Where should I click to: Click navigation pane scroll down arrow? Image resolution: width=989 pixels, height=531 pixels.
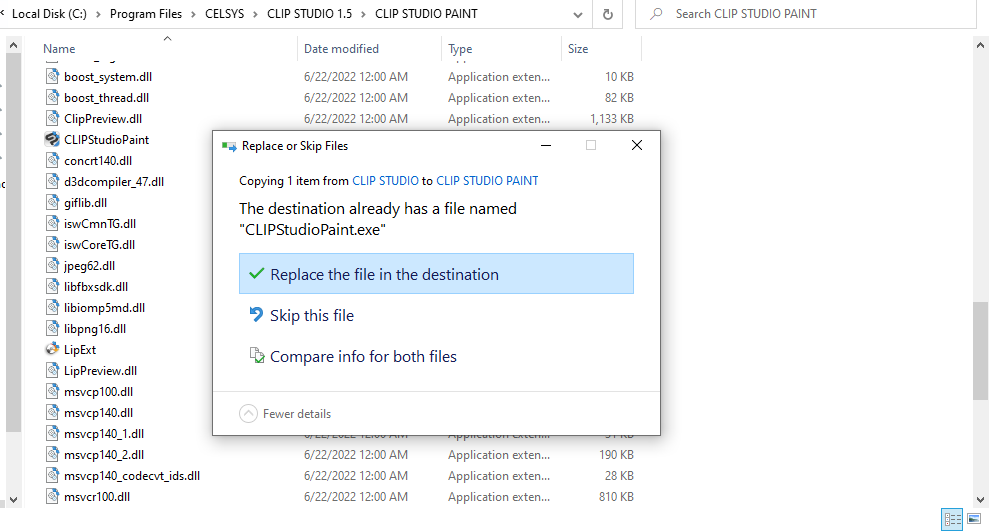tap(13, 499)
